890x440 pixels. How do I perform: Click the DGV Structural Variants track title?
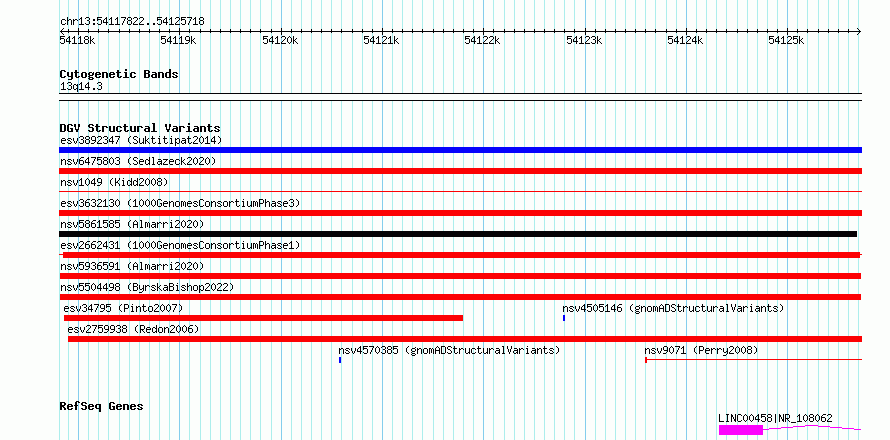point(140,128)
